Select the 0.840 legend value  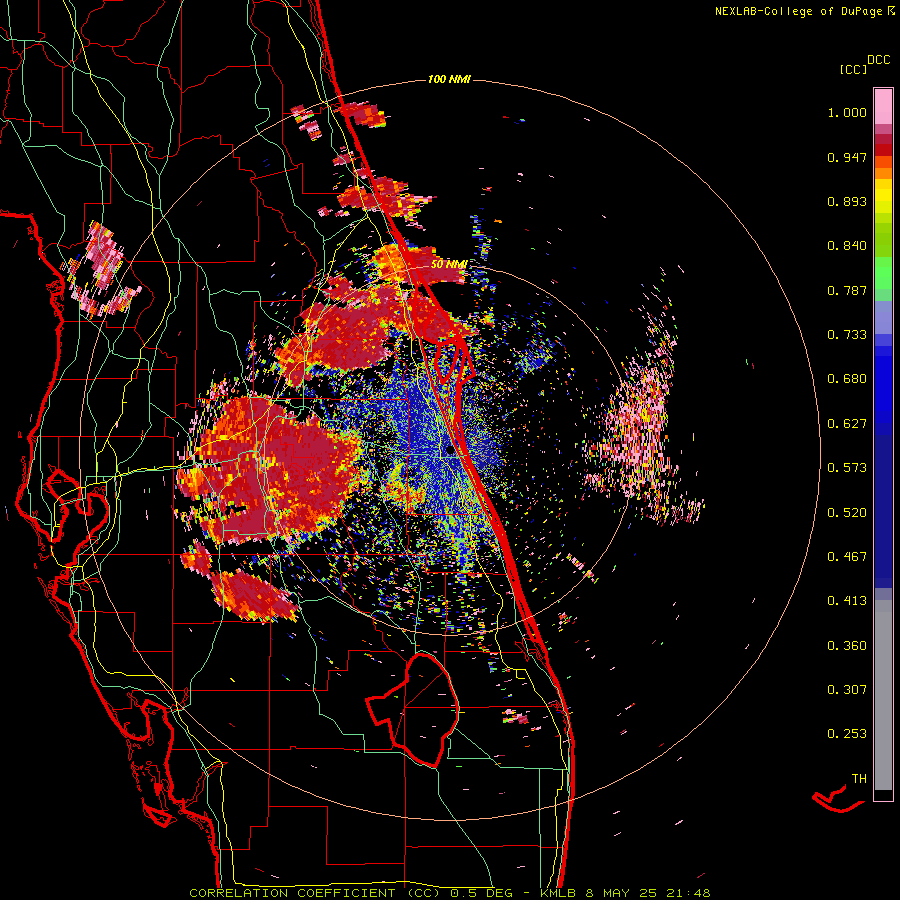point(847,246)
